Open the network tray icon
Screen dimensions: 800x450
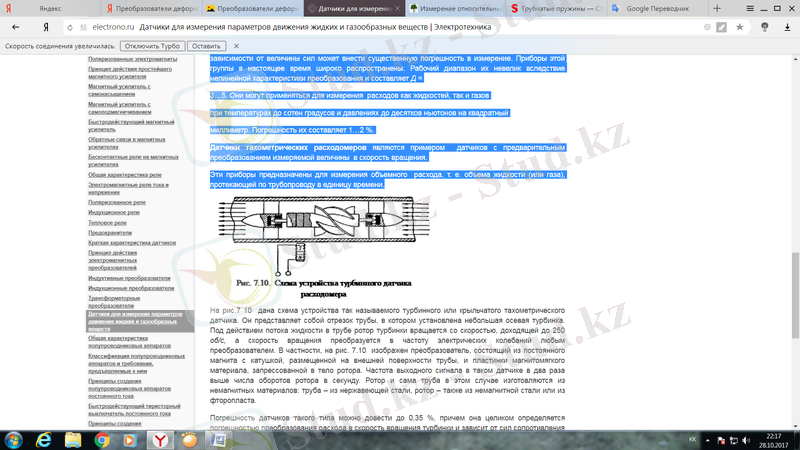[734, 440]
